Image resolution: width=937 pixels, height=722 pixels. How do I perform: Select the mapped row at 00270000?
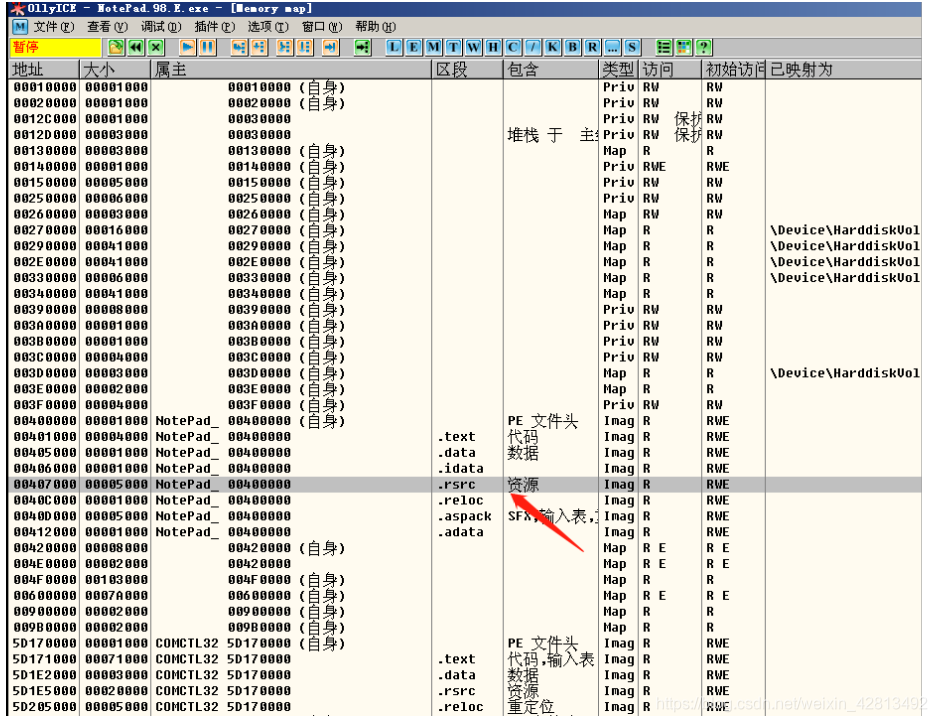tap(466, 230)
